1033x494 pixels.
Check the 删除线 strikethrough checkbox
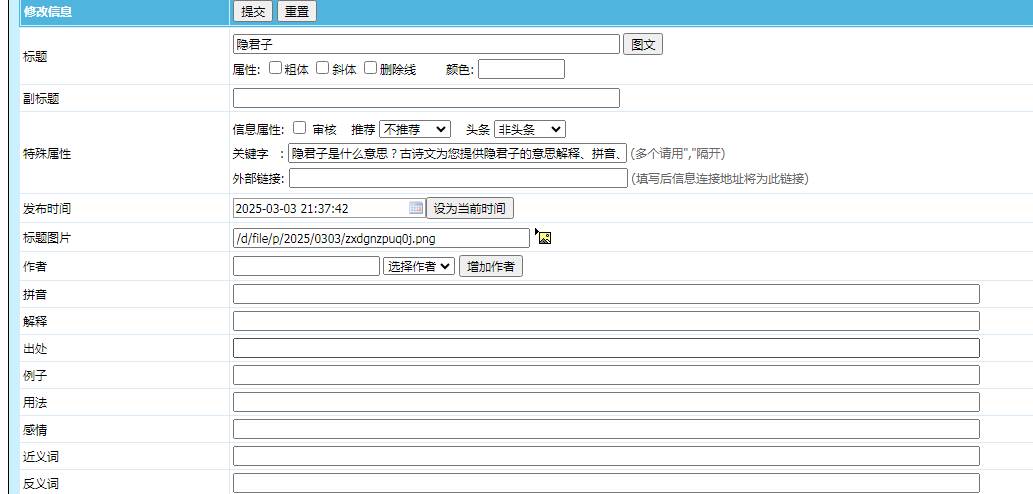coord(371,68)
